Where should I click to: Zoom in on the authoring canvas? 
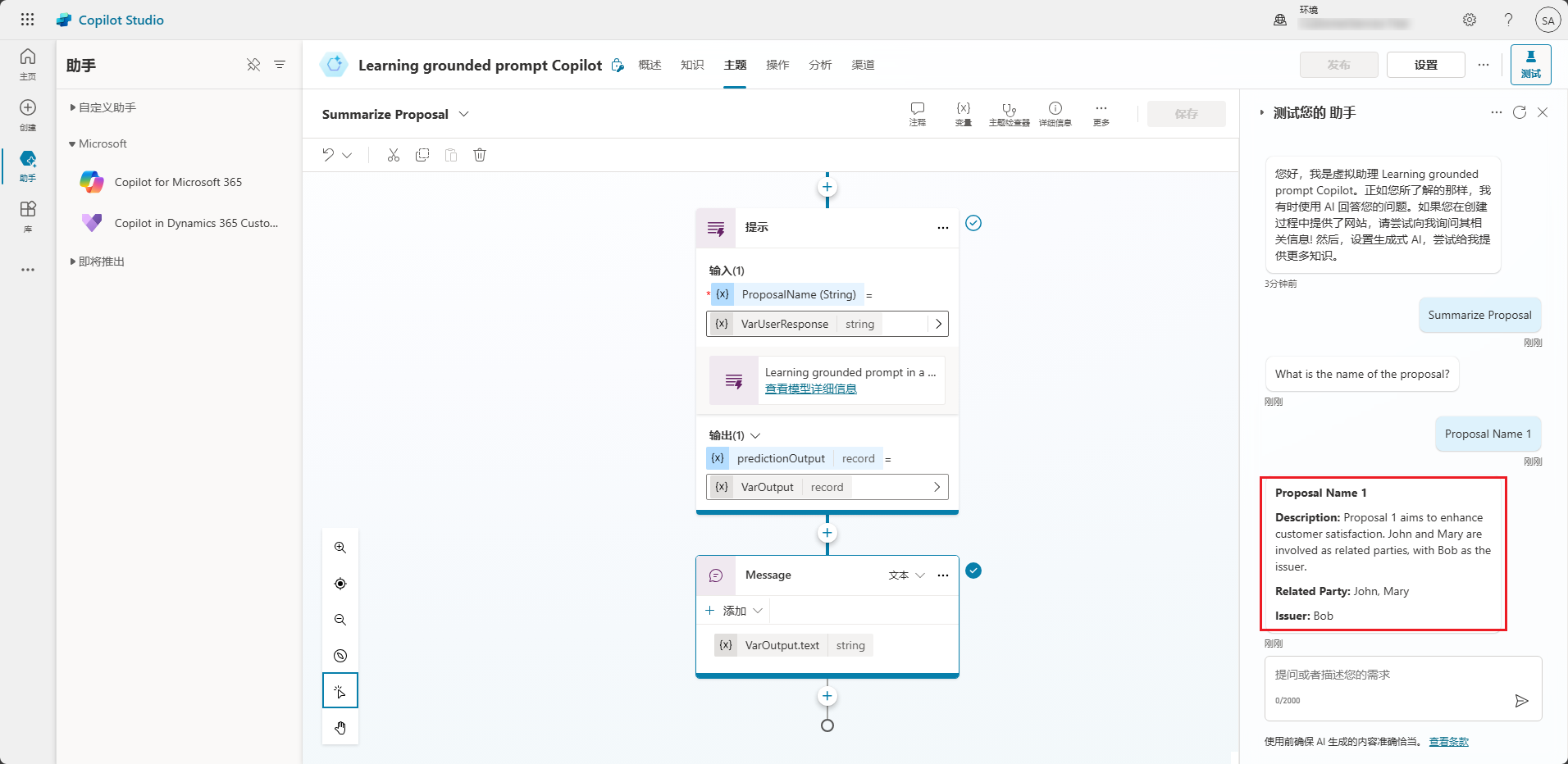tap(340, 548)
